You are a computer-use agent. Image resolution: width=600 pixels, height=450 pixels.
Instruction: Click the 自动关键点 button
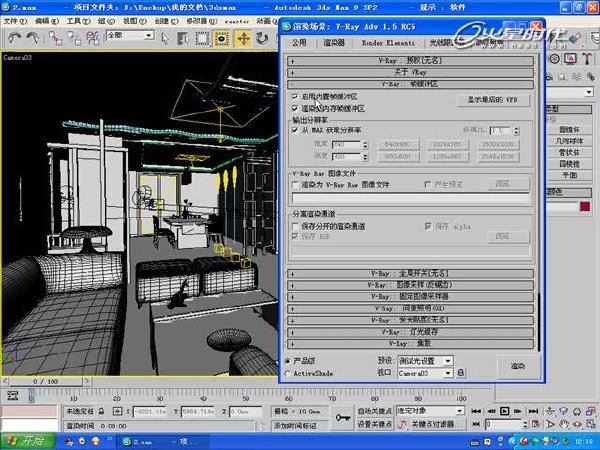(374, 411)
